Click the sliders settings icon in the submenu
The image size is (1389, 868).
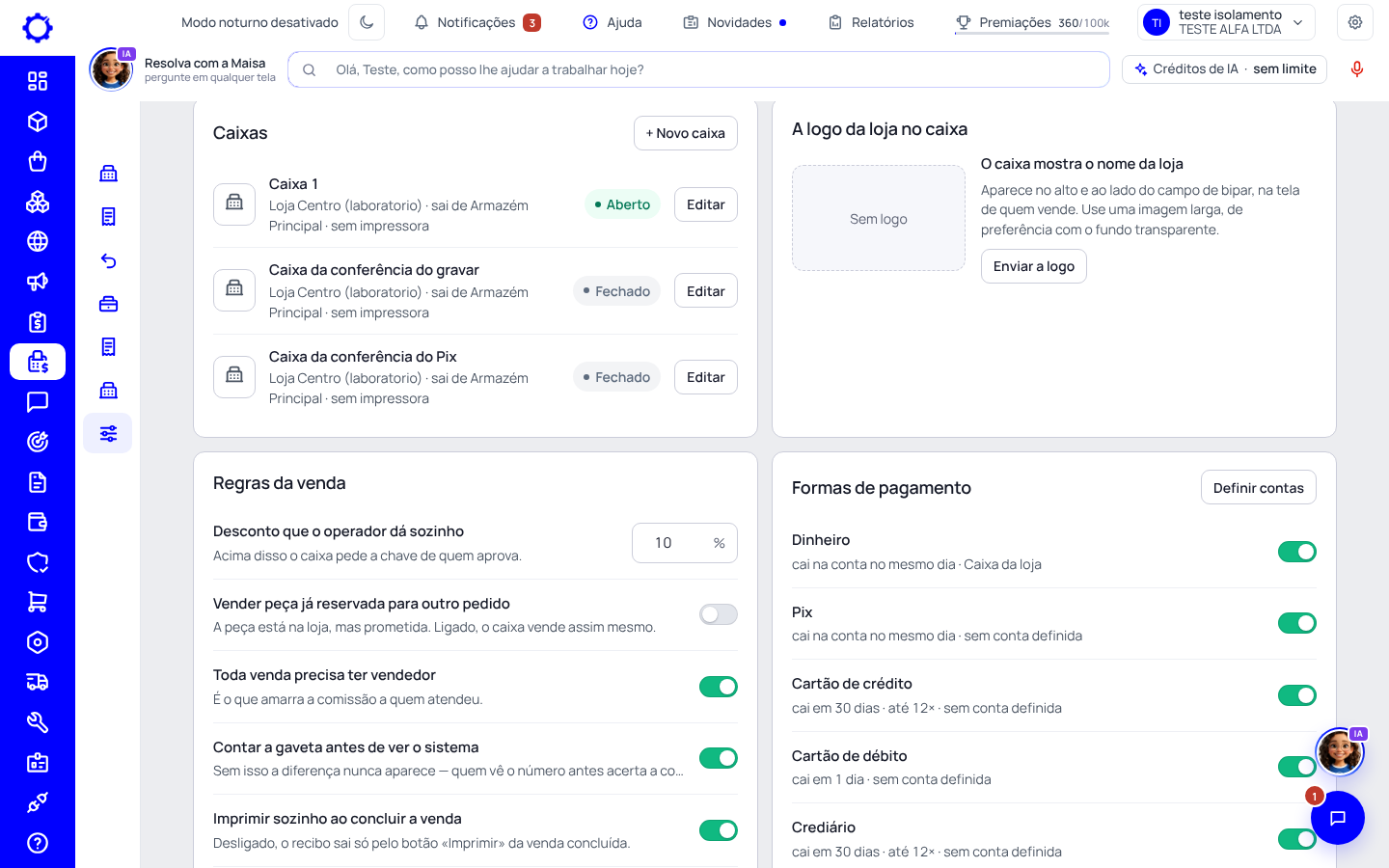pos(108,433)
